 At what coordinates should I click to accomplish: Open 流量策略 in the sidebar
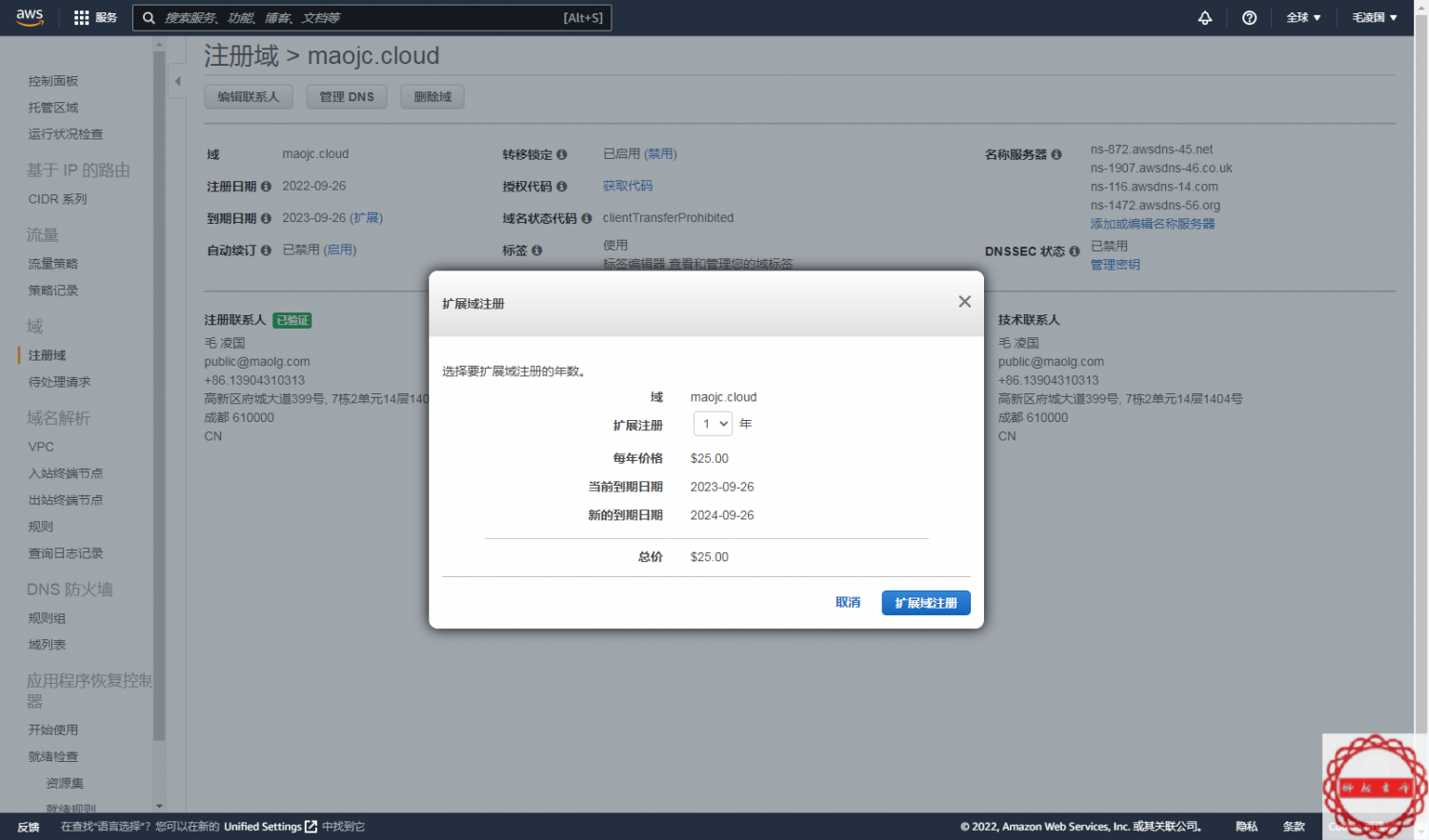(x=53, y=264)
